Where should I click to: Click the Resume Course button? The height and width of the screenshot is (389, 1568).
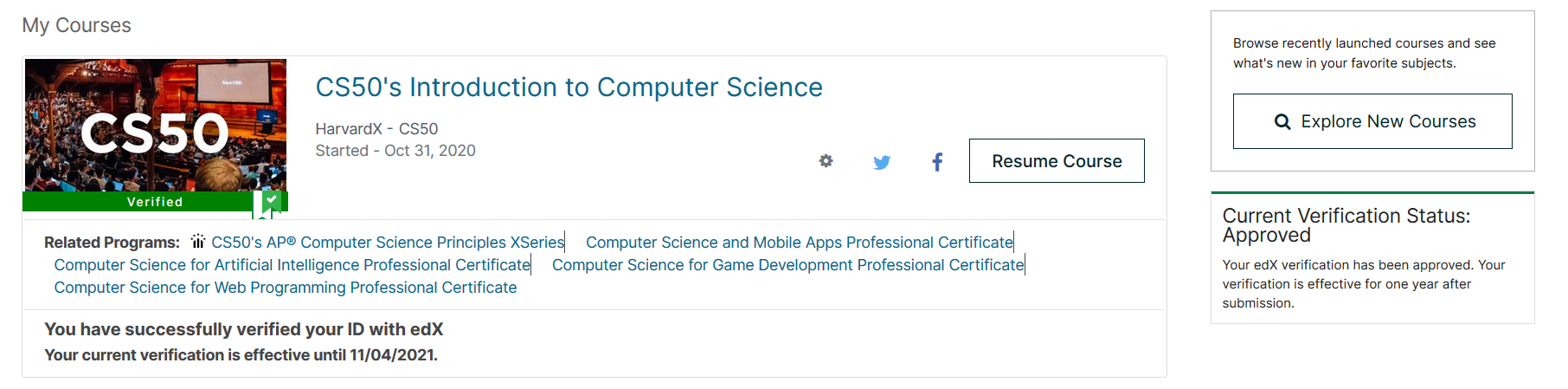[x=1057, y=161]
